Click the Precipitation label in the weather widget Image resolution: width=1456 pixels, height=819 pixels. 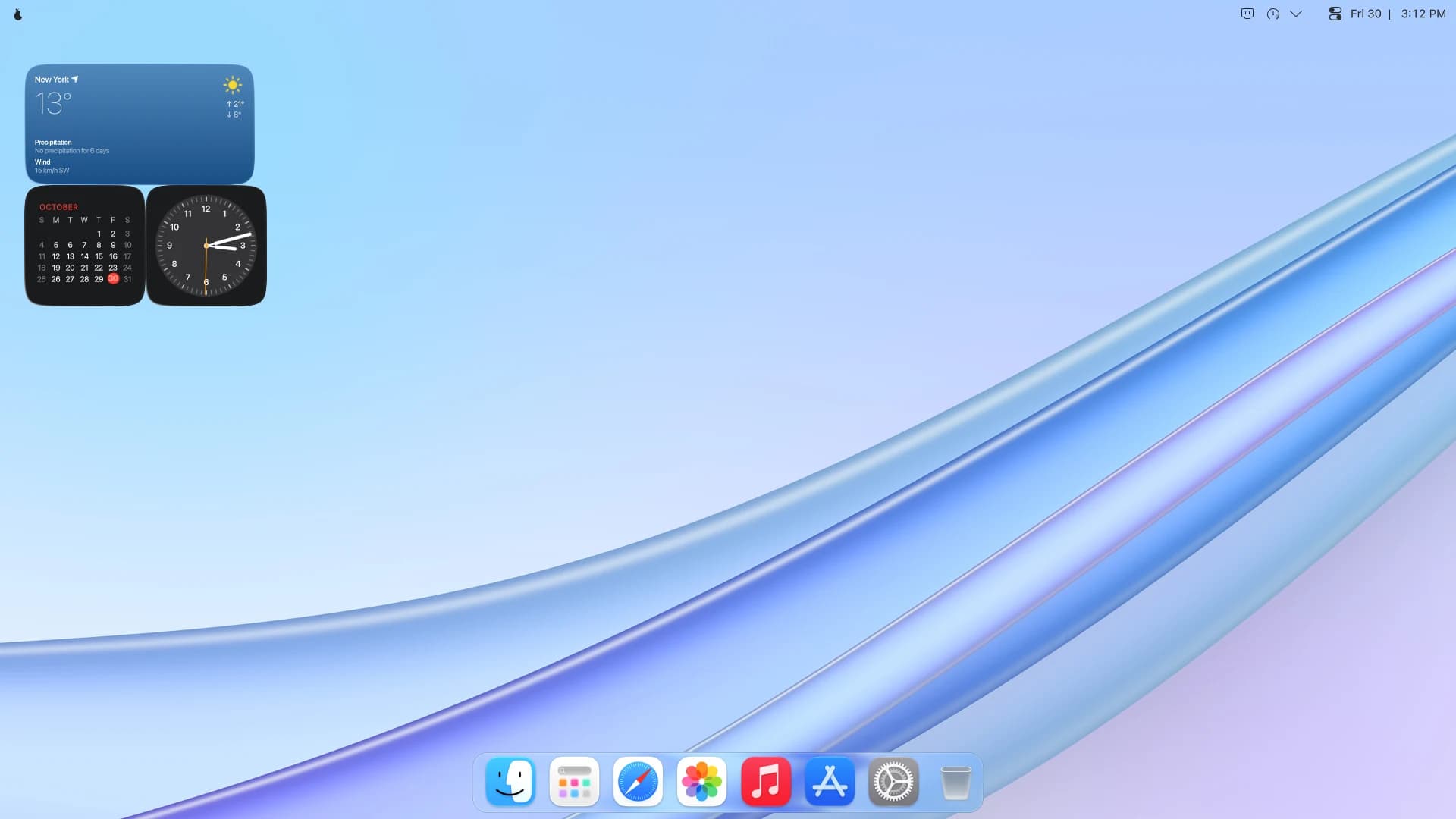[53, 143]
